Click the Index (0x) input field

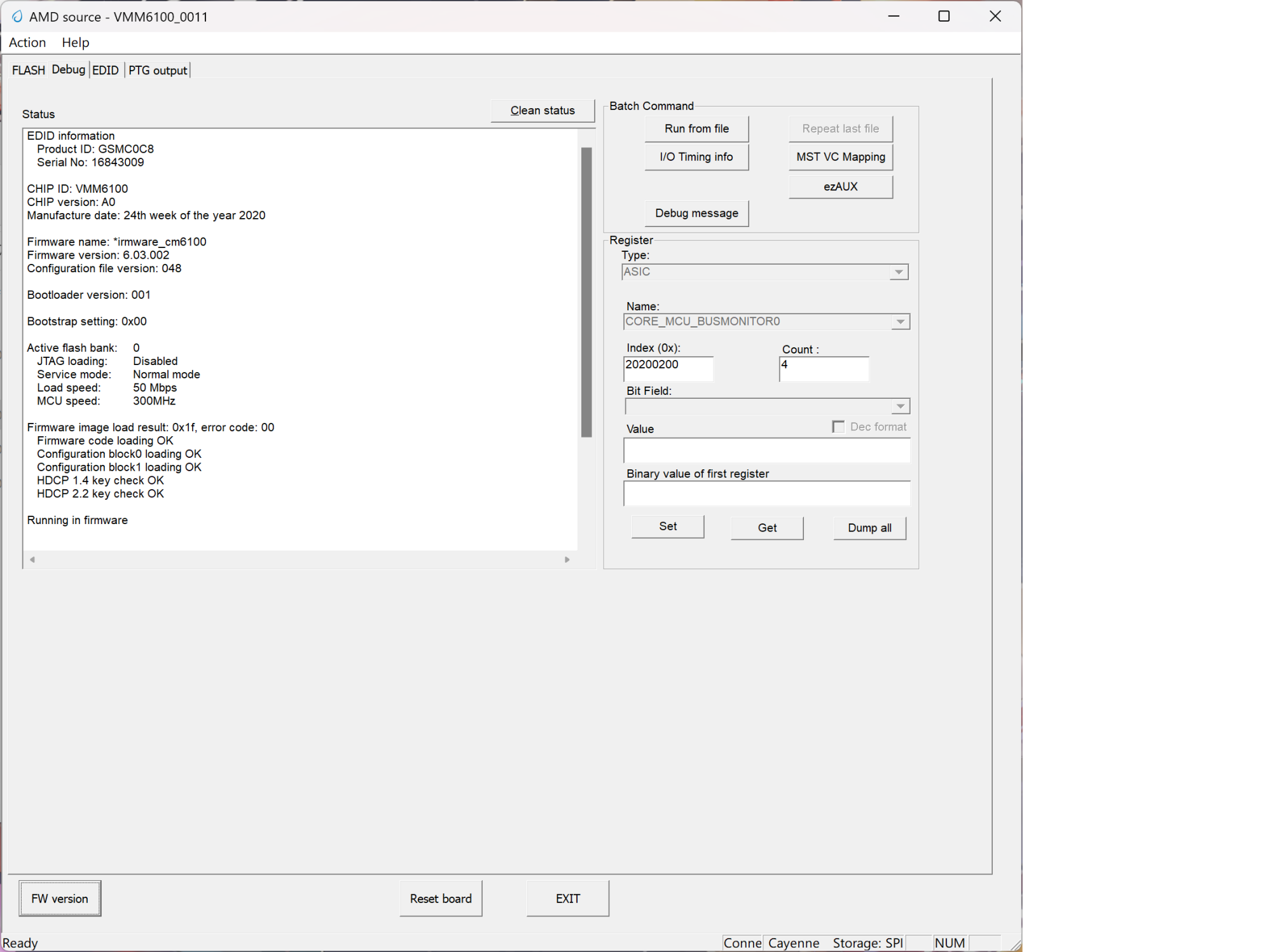coord(668,368)
